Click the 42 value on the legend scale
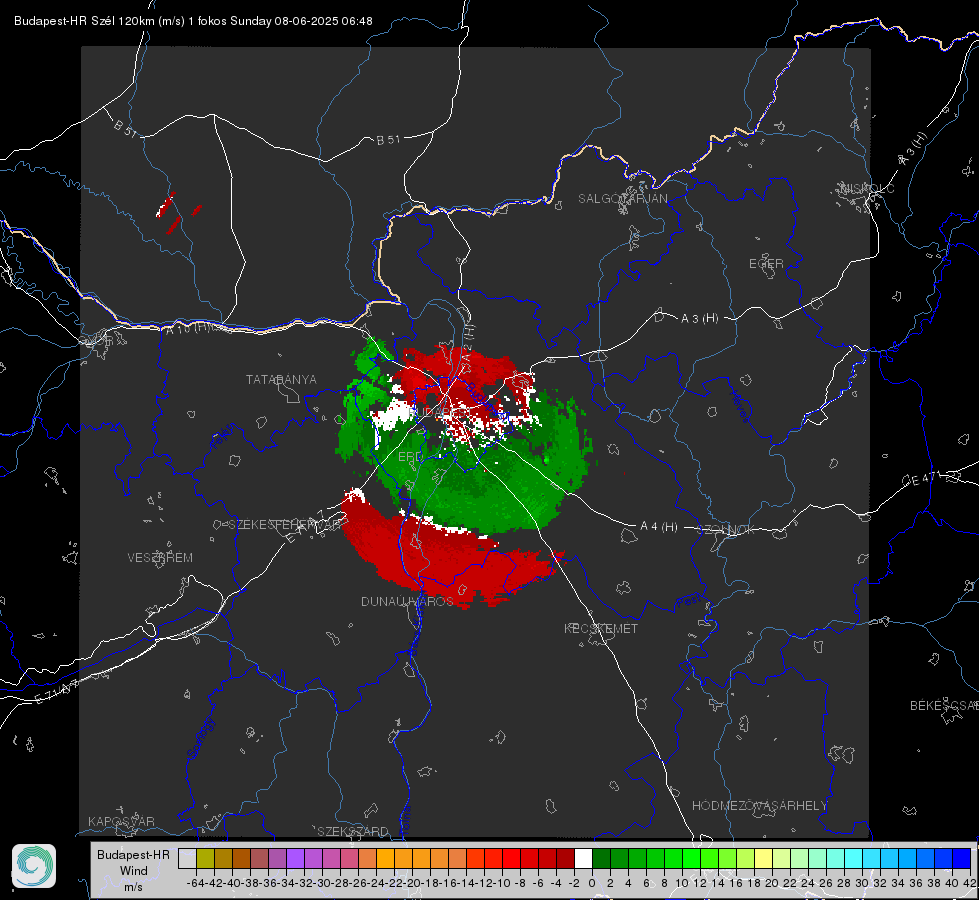979x900 pixels. pos(970,883)
